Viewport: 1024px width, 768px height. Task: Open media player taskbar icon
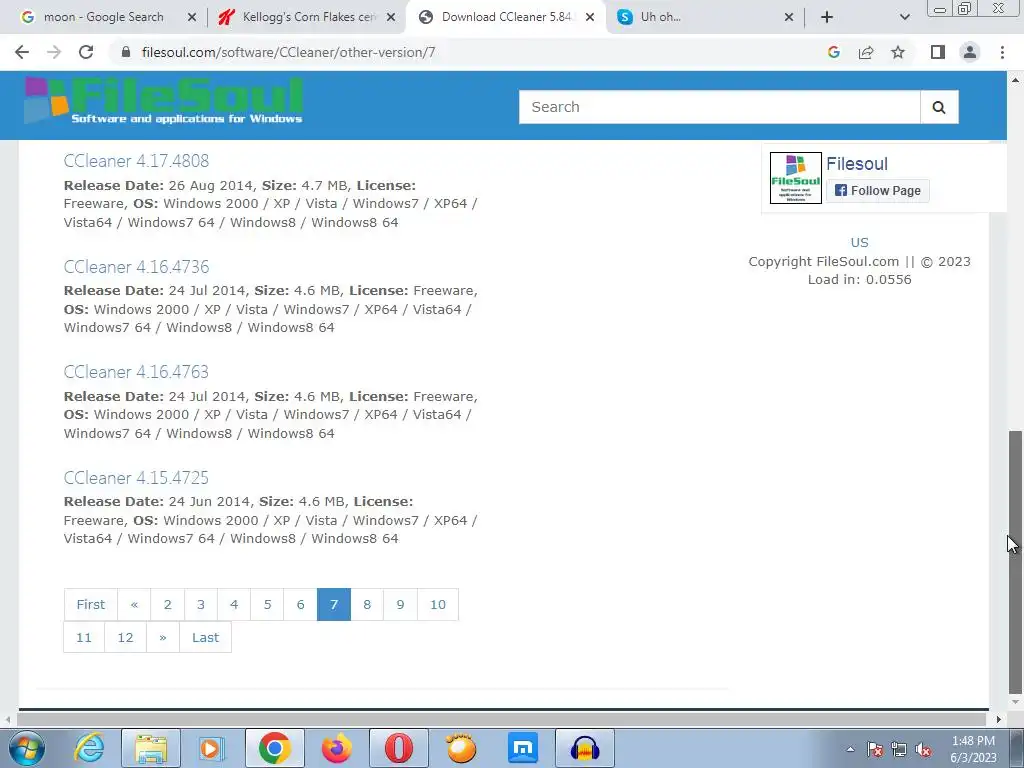click(x=212, y=748)
